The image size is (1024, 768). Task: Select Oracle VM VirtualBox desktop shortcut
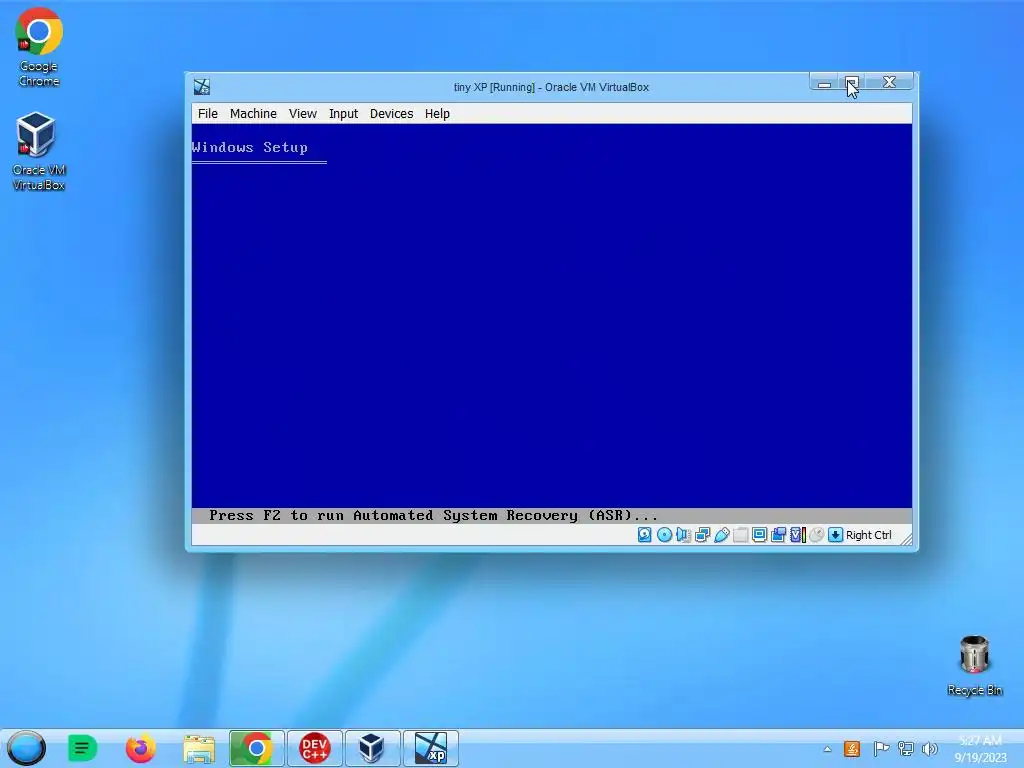tap(39, 151)
